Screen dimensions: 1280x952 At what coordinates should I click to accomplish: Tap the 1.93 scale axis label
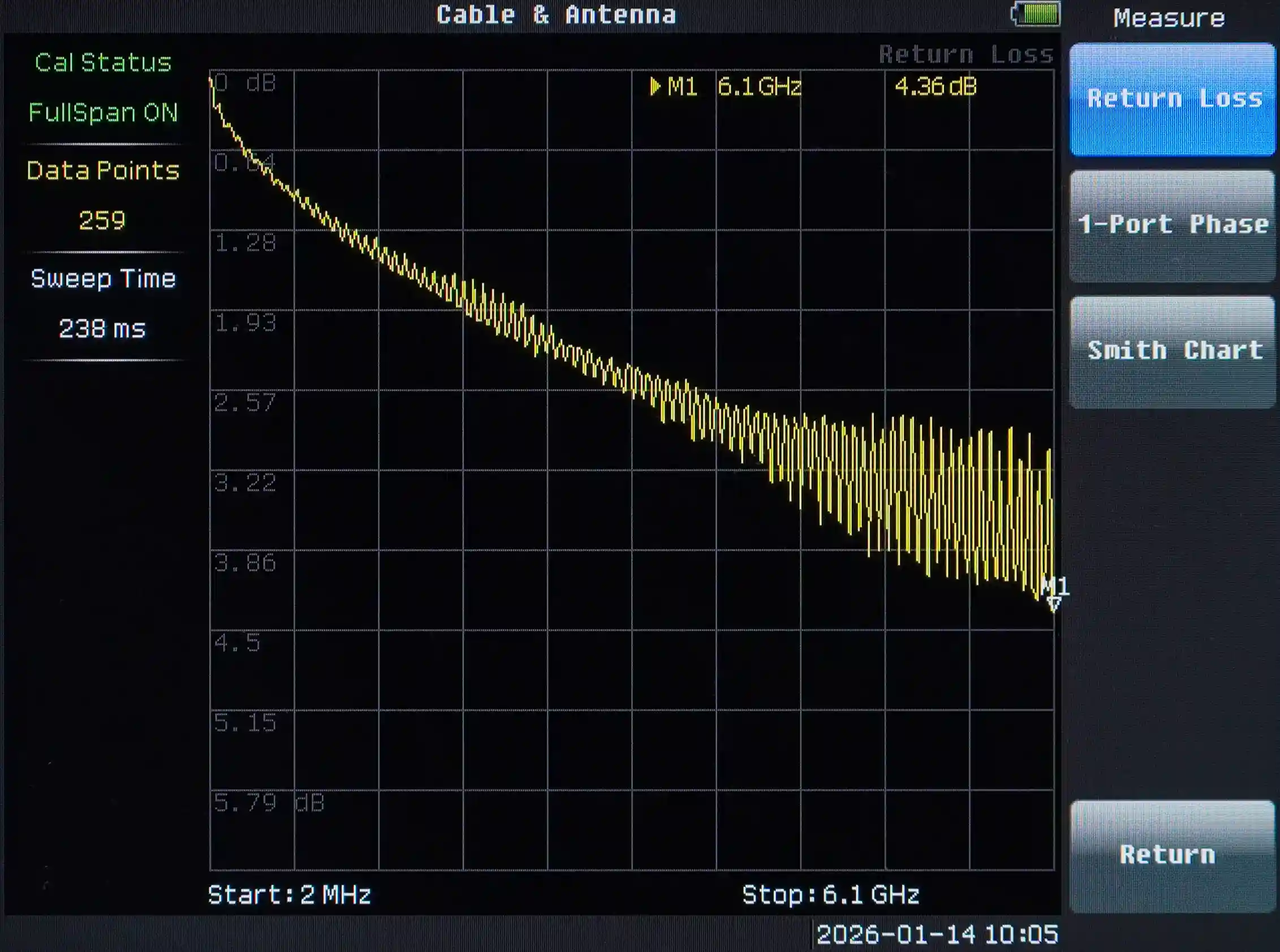245,323
